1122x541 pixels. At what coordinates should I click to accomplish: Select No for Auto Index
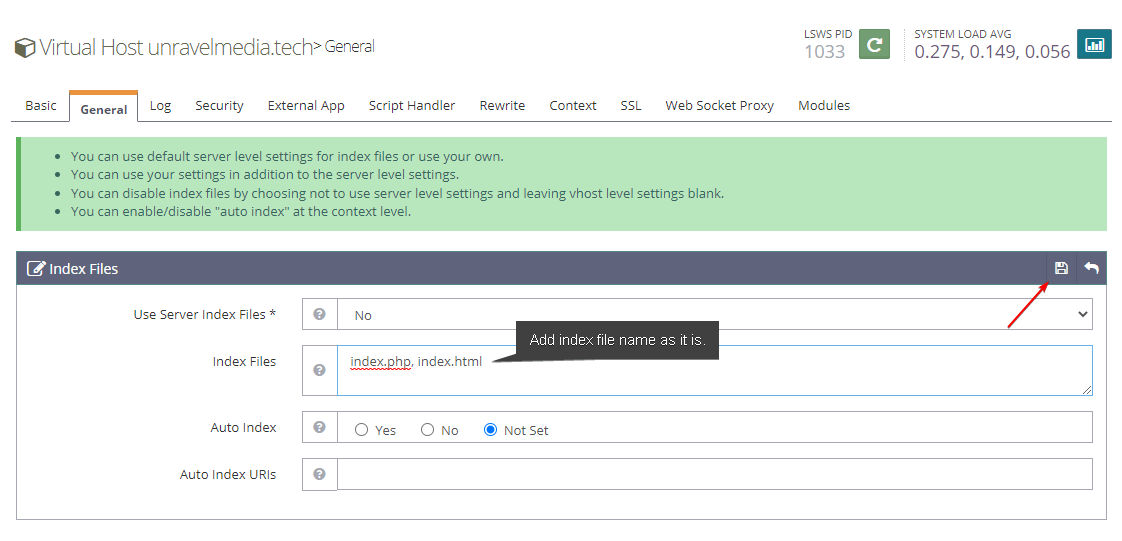pos(427,430)
